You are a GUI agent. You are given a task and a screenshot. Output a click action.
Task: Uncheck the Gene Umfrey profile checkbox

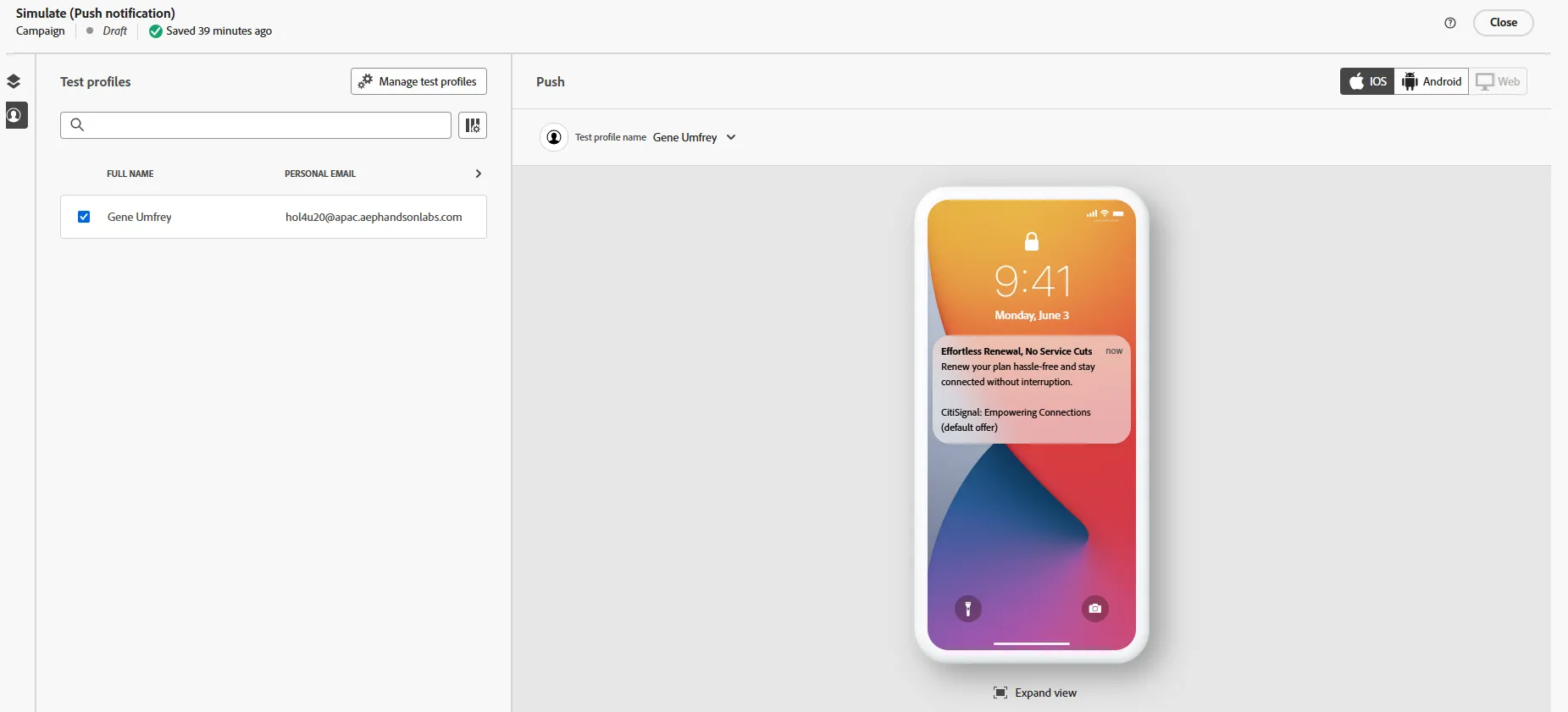click(x=84, y=217)
